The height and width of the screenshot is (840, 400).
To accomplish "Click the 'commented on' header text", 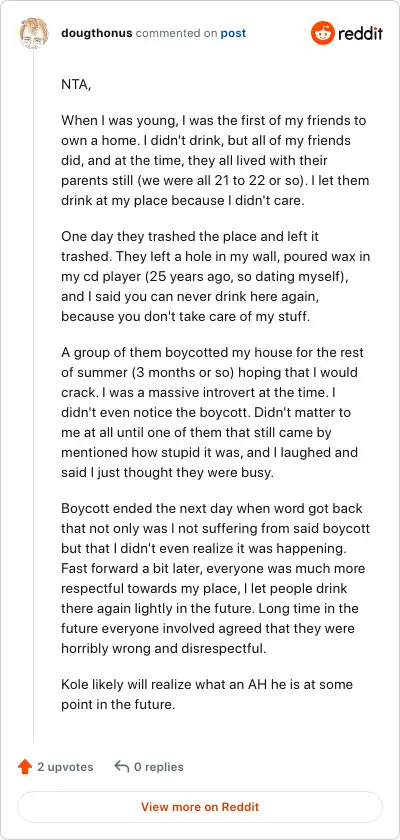I will click(177, 33).
